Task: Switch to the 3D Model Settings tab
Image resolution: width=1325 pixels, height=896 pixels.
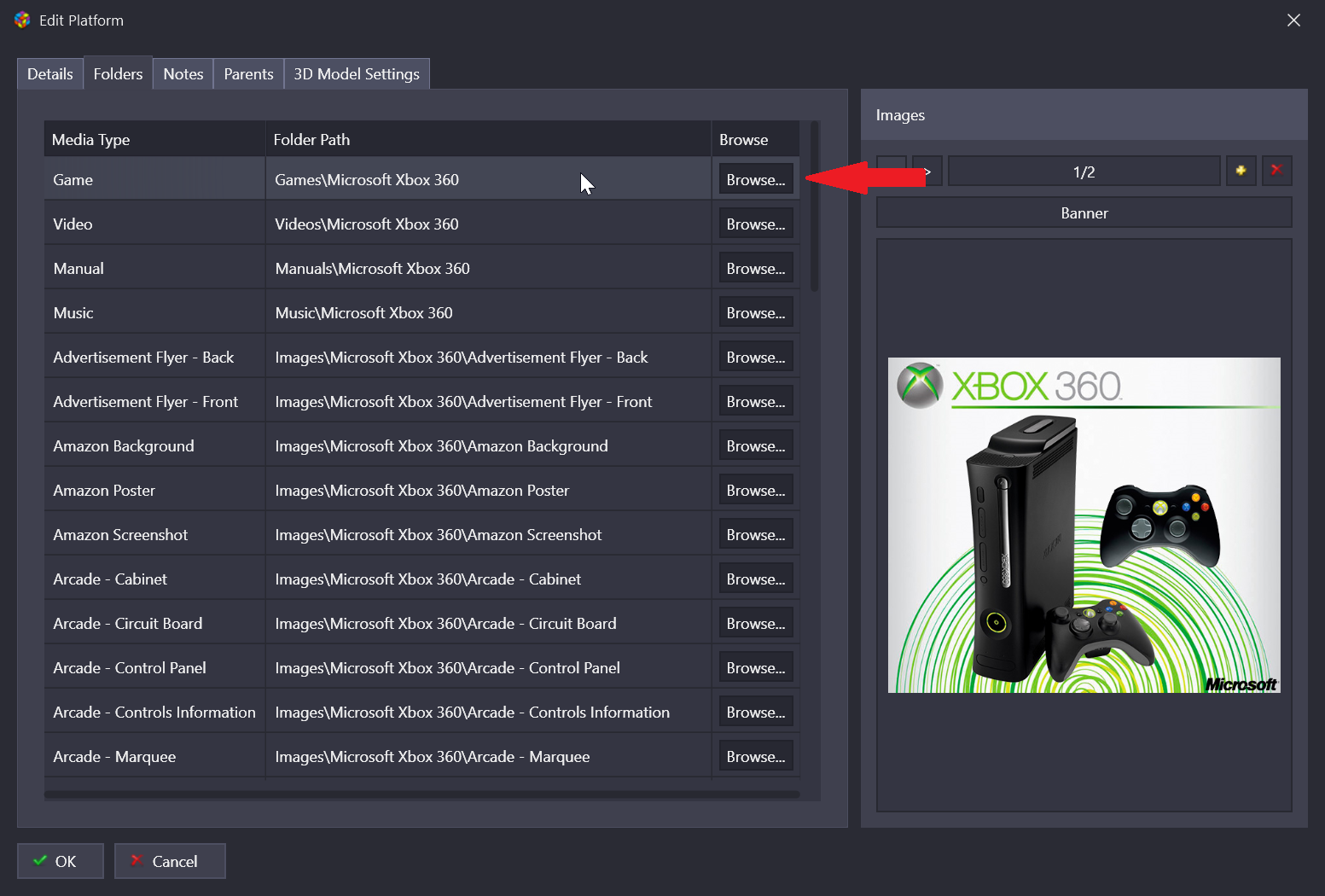Action: tap(357, 74)
